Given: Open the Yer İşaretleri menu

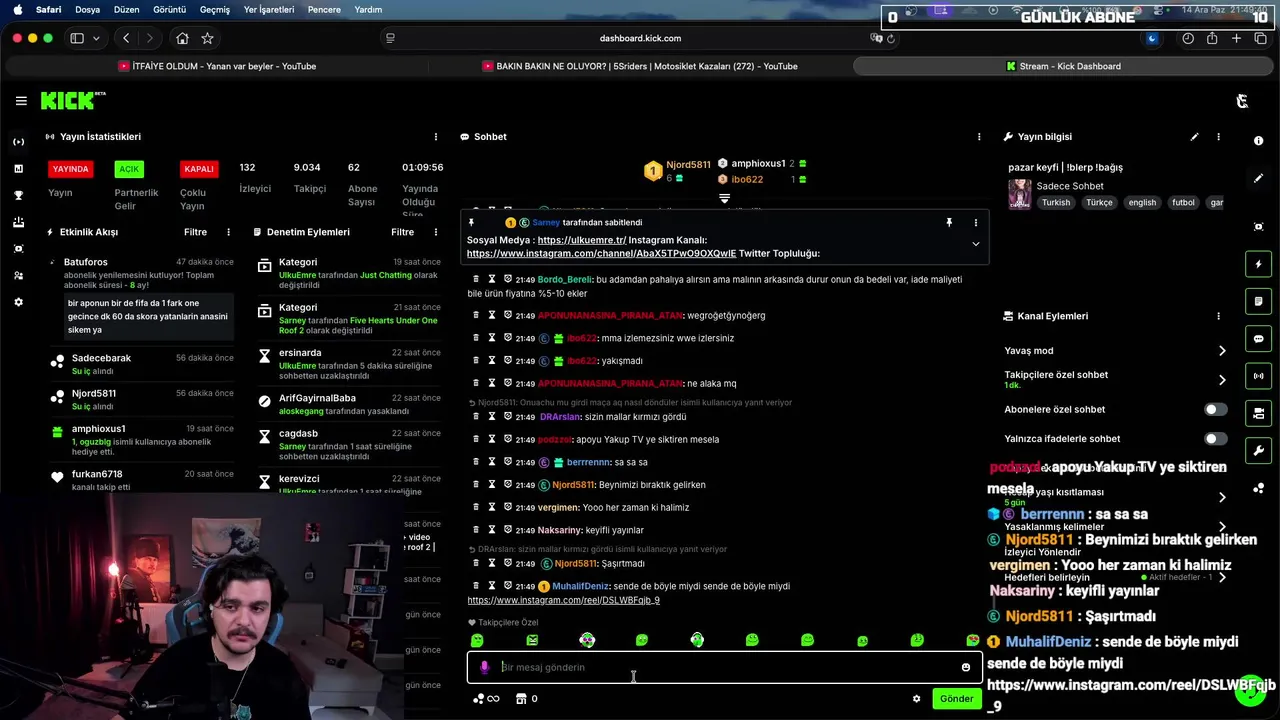Looking at the screenshot, I should point(269,10).
